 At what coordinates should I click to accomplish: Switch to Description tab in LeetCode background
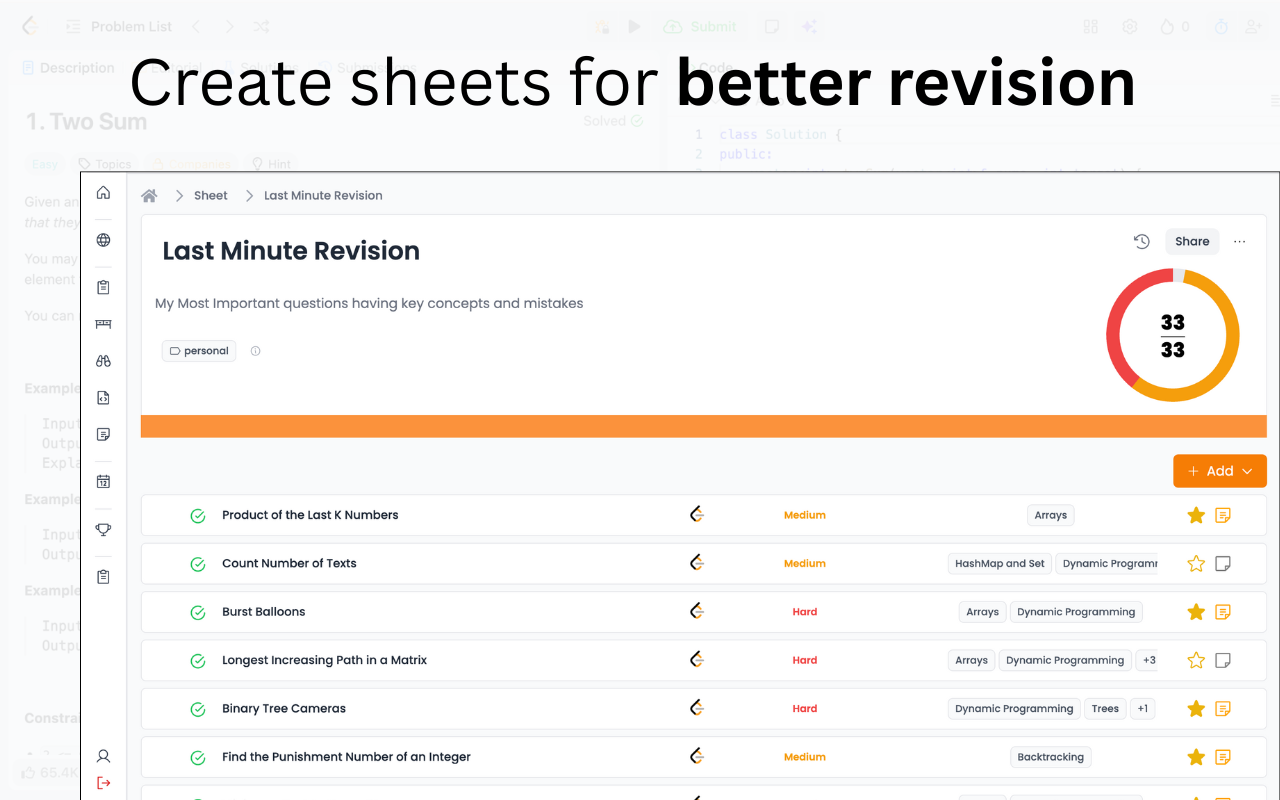(x=69, y=68)
